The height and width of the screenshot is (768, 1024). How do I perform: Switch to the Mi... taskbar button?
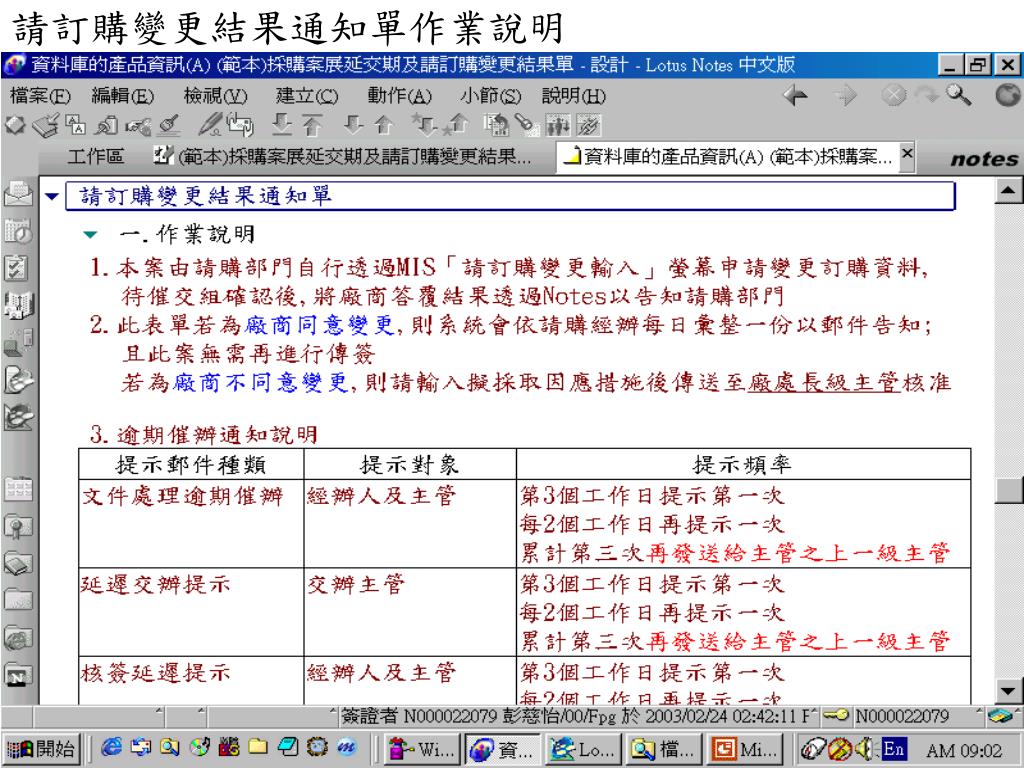coord(745,748)
